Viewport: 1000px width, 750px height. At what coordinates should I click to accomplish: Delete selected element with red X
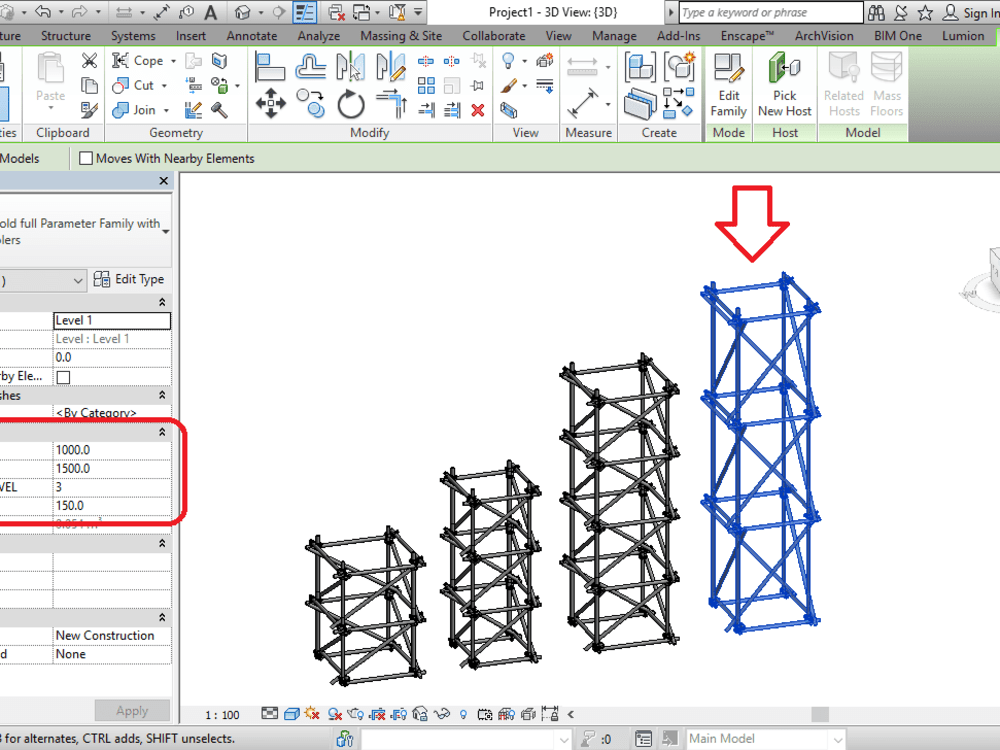478,110
